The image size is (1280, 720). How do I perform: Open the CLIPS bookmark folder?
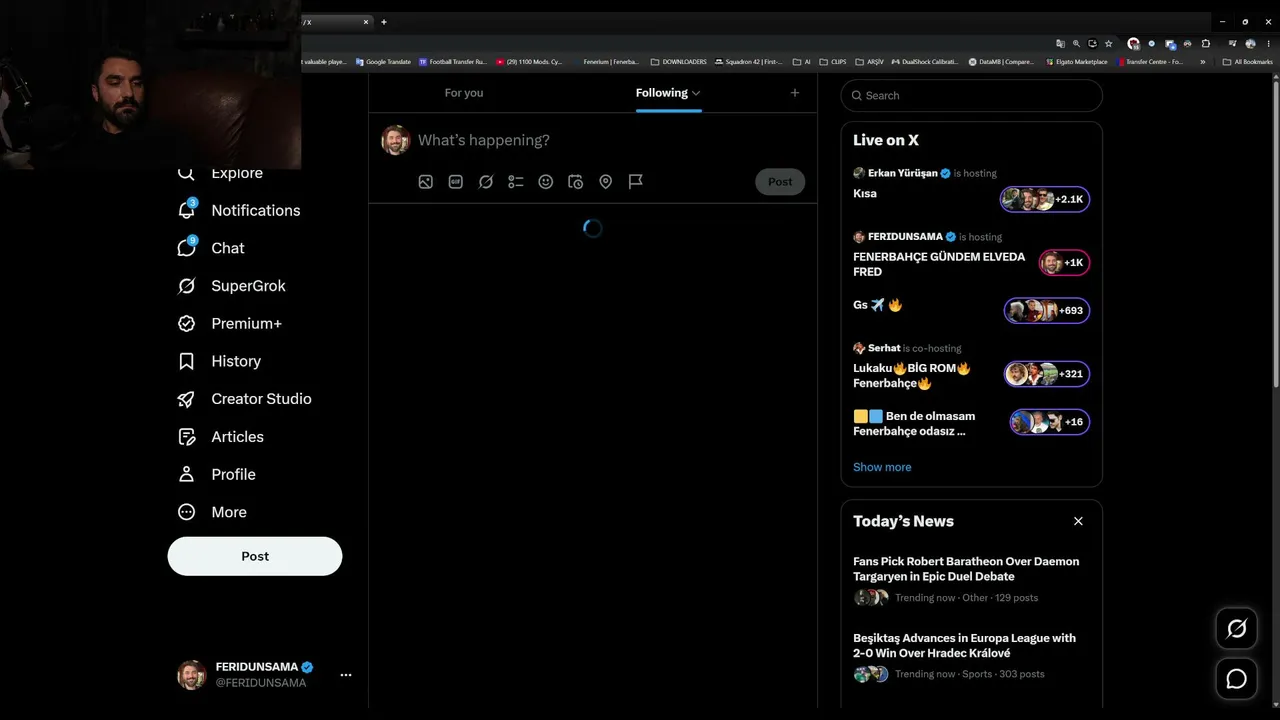(833, 62)
